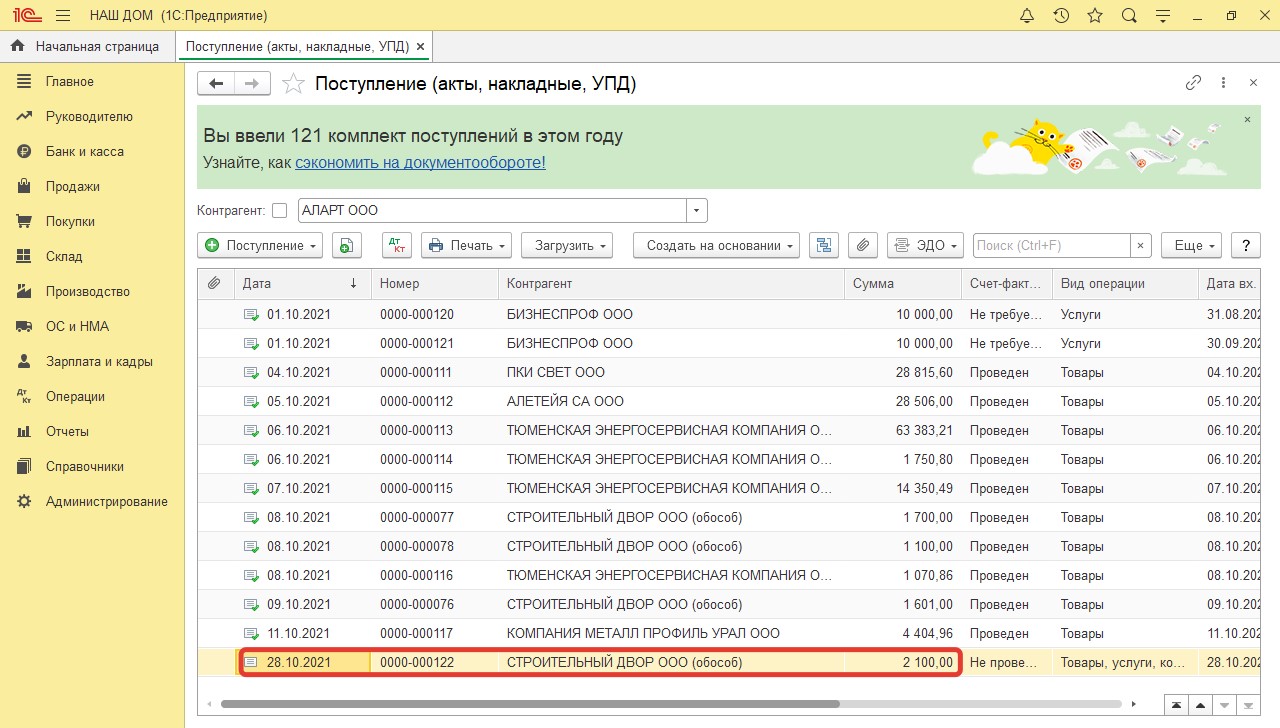Open service functions menu in title bar
1280x728 pixels.
pos(1163,16)
